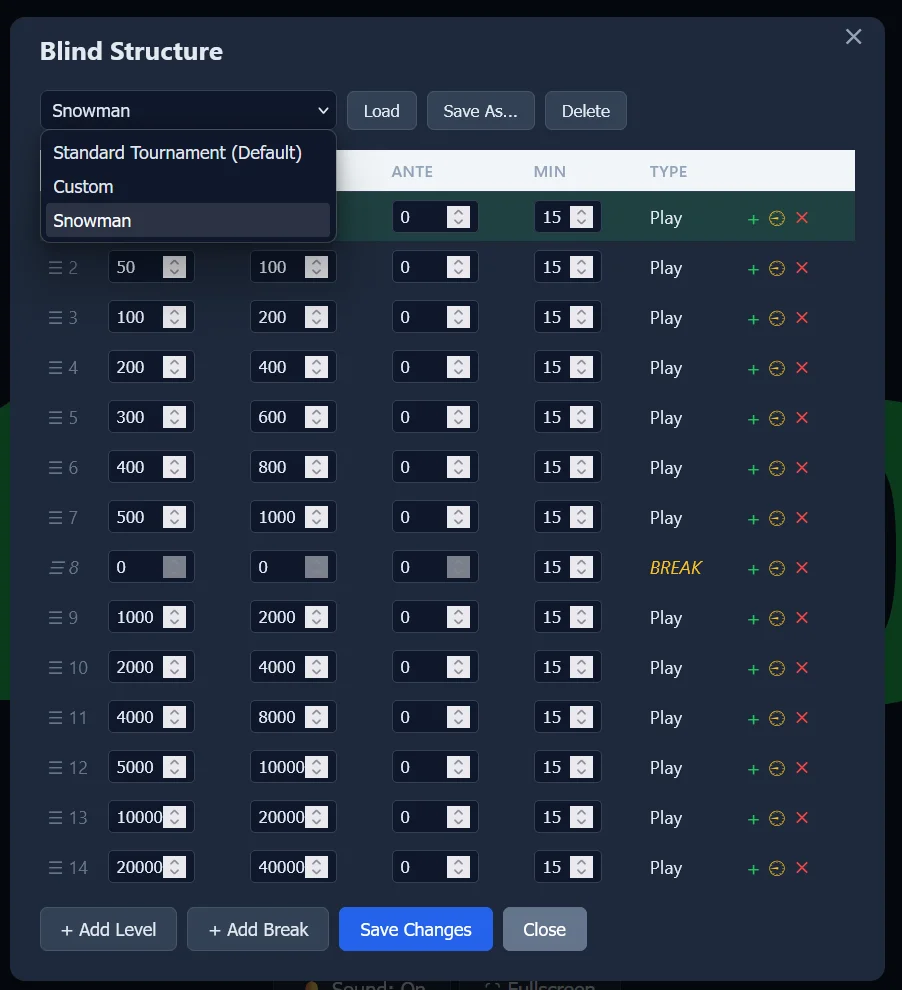Click the blue Save Changes button
The width and height of the screenshot is (902, 990).
click(415, 929)
